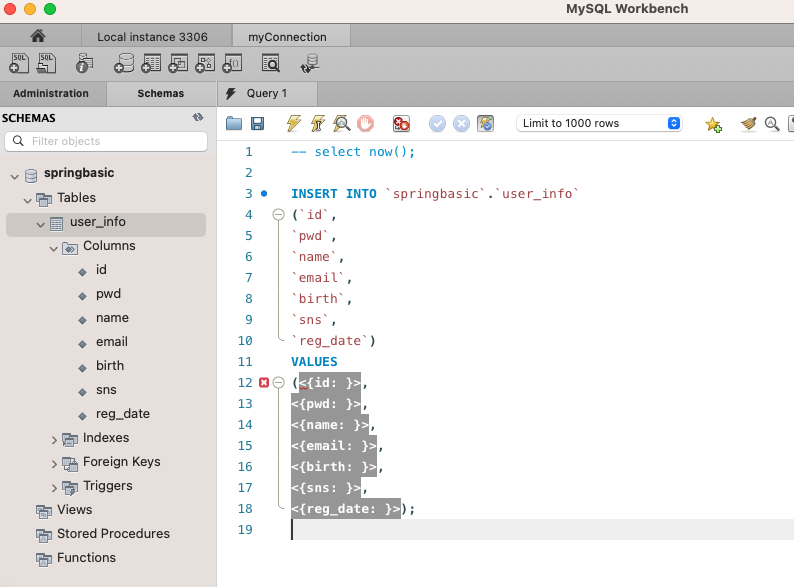Open Limit to 1000 rows dropdown
794x587 pixels.
pyautogui.click(x=599, y=123)
